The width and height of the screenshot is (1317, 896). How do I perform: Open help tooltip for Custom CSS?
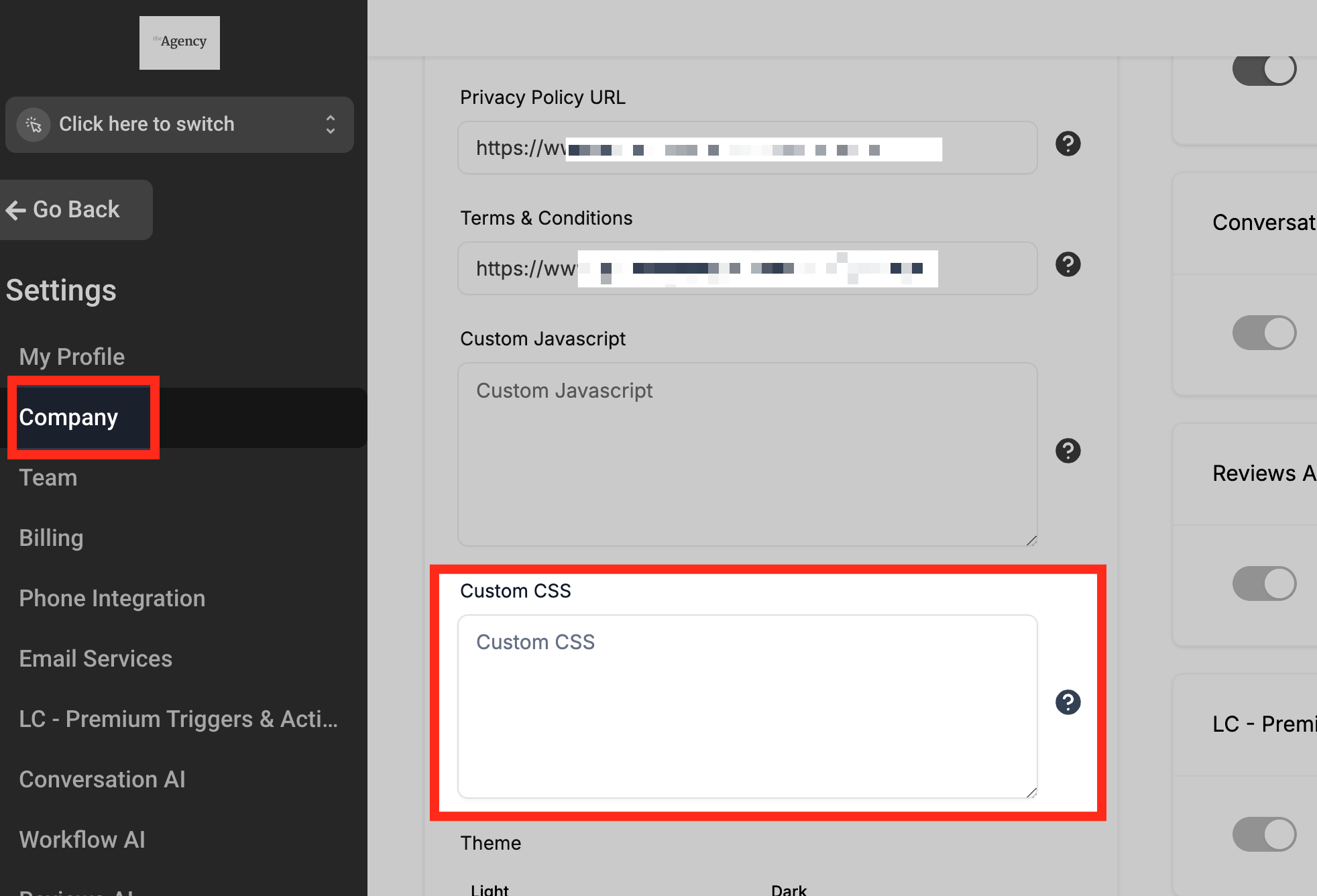point(1068,702)
